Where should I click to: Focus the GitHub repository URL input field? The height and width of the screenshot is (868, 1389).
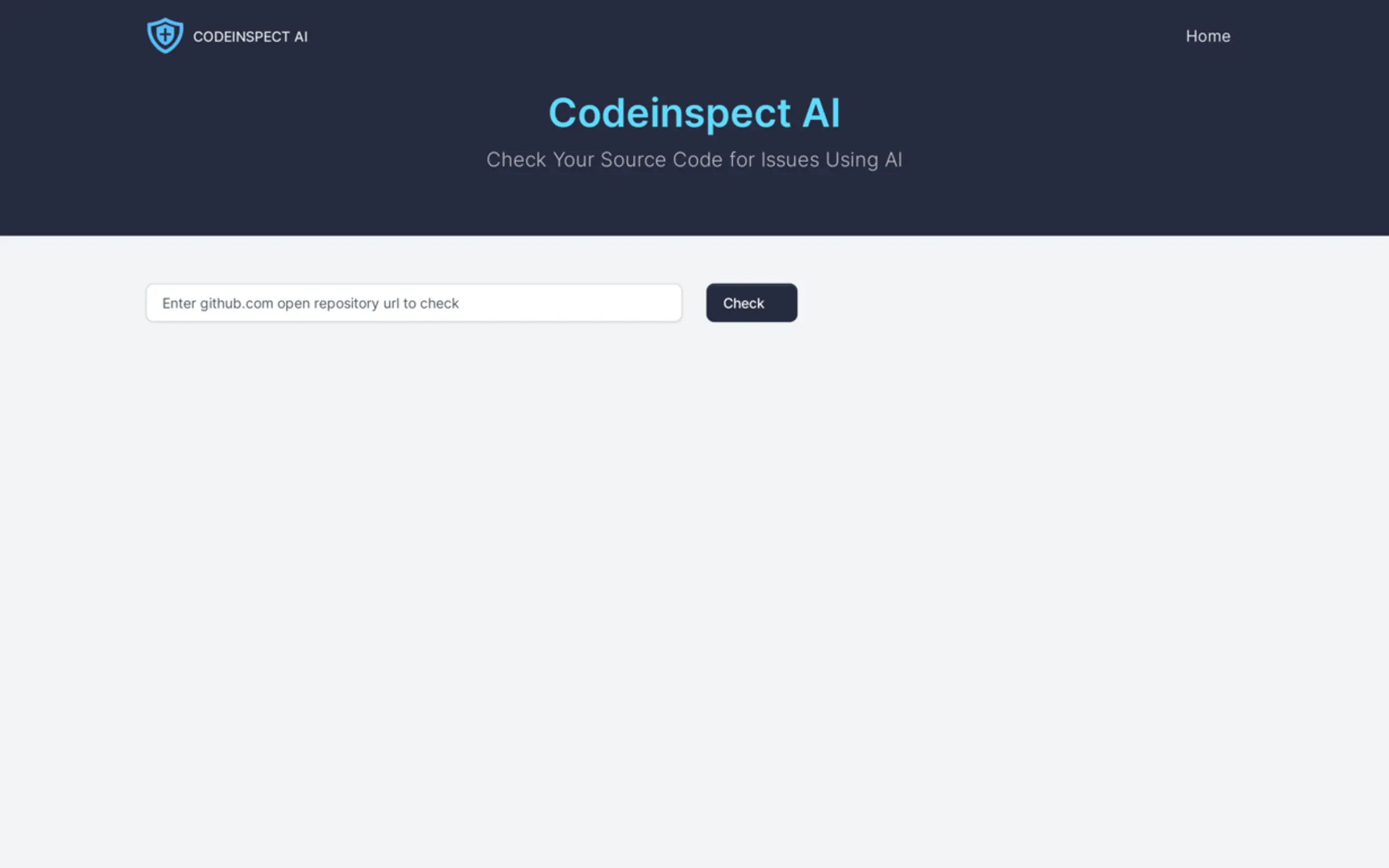tap(413, 302)
